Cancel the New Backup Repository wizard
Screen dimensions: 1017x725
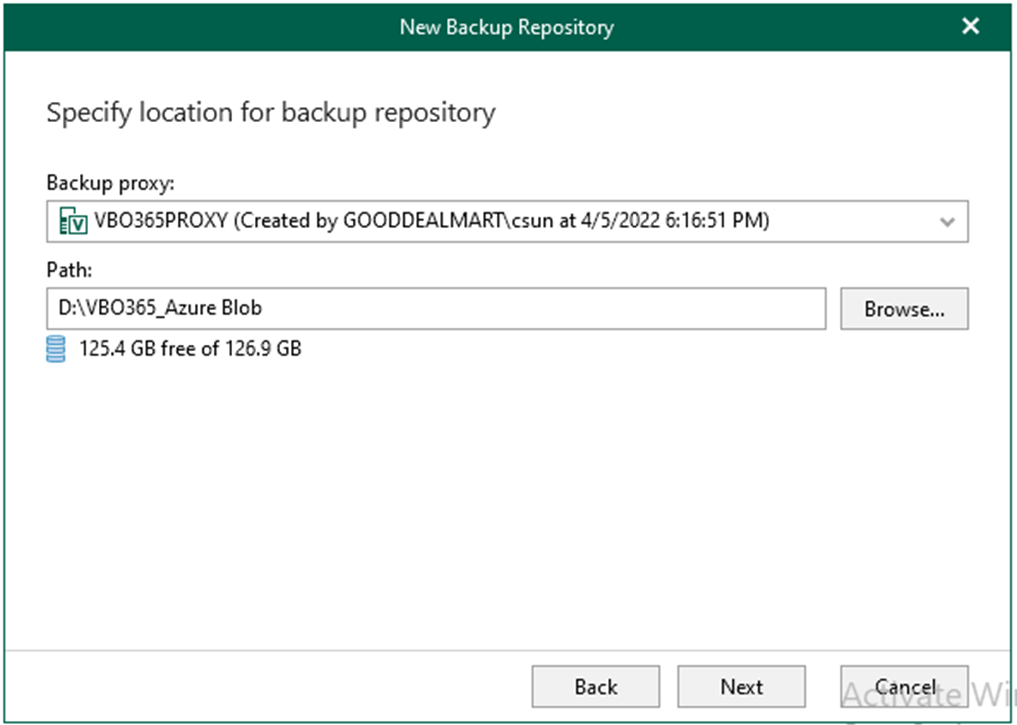point(904,686)
